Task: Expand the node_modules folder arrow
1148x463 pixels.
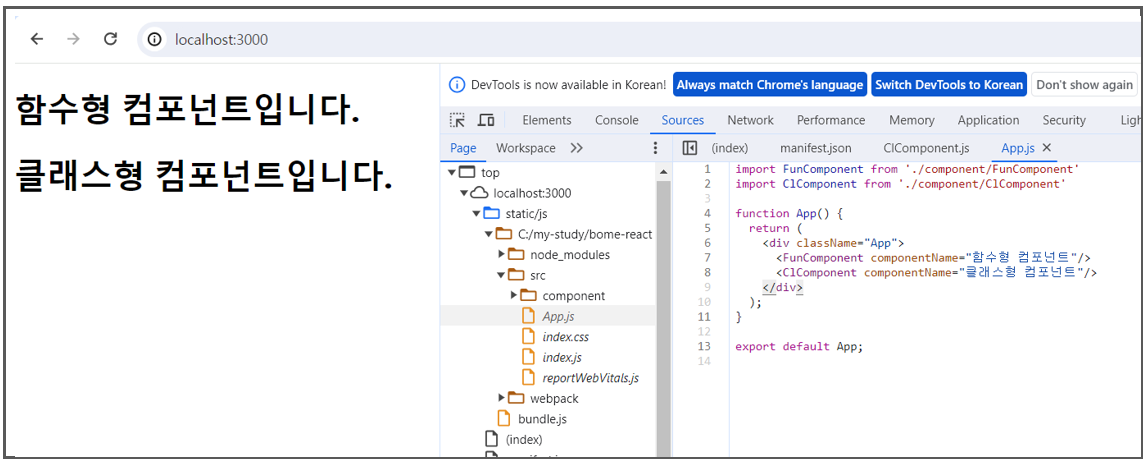Action: 502,254
